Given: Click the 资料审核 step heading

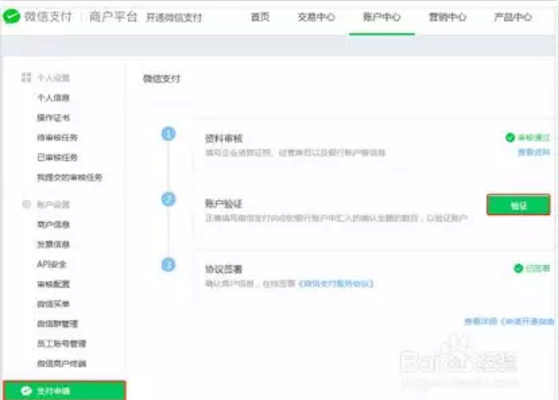Looking at the screenshot, I should coord(224,138).
